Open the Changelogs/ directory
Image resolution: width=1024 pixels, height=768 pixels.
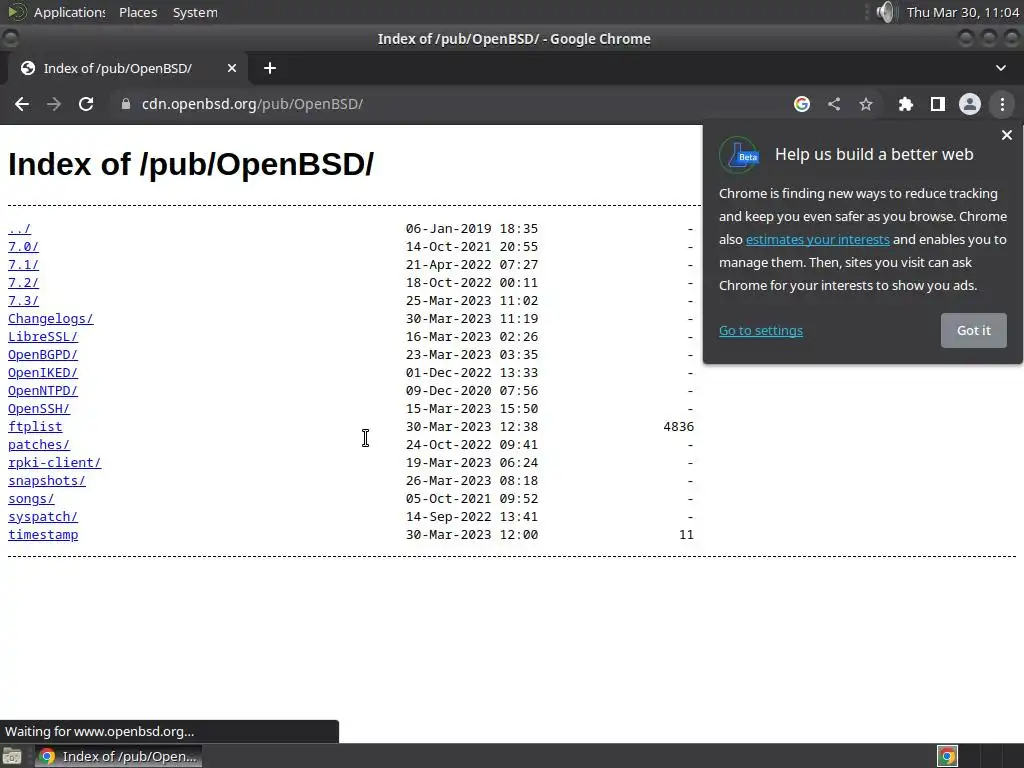tap(50, 319)
